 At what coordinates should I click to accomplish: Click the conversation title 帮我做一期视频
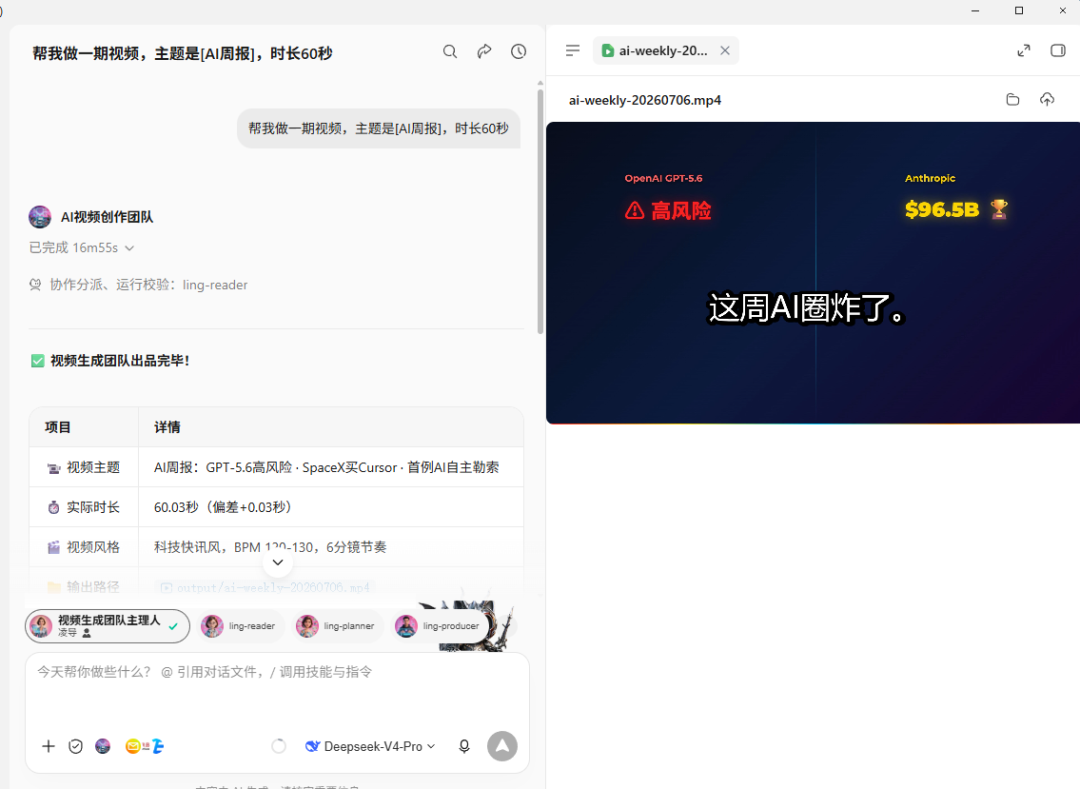182,54
